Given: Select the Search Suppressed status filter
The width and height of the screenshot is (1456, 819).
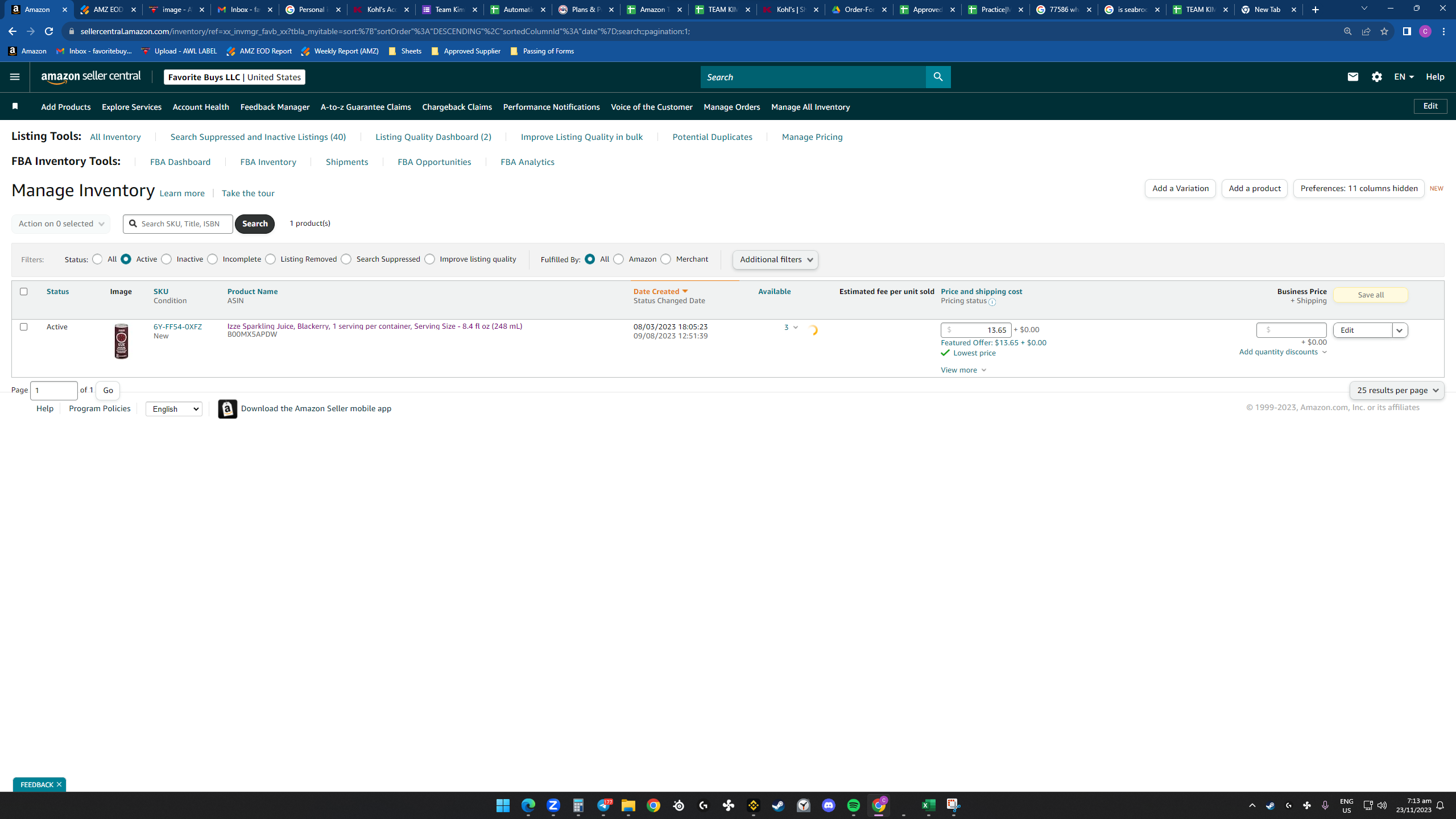Looking at the screenshot, I should click(346, 259).
